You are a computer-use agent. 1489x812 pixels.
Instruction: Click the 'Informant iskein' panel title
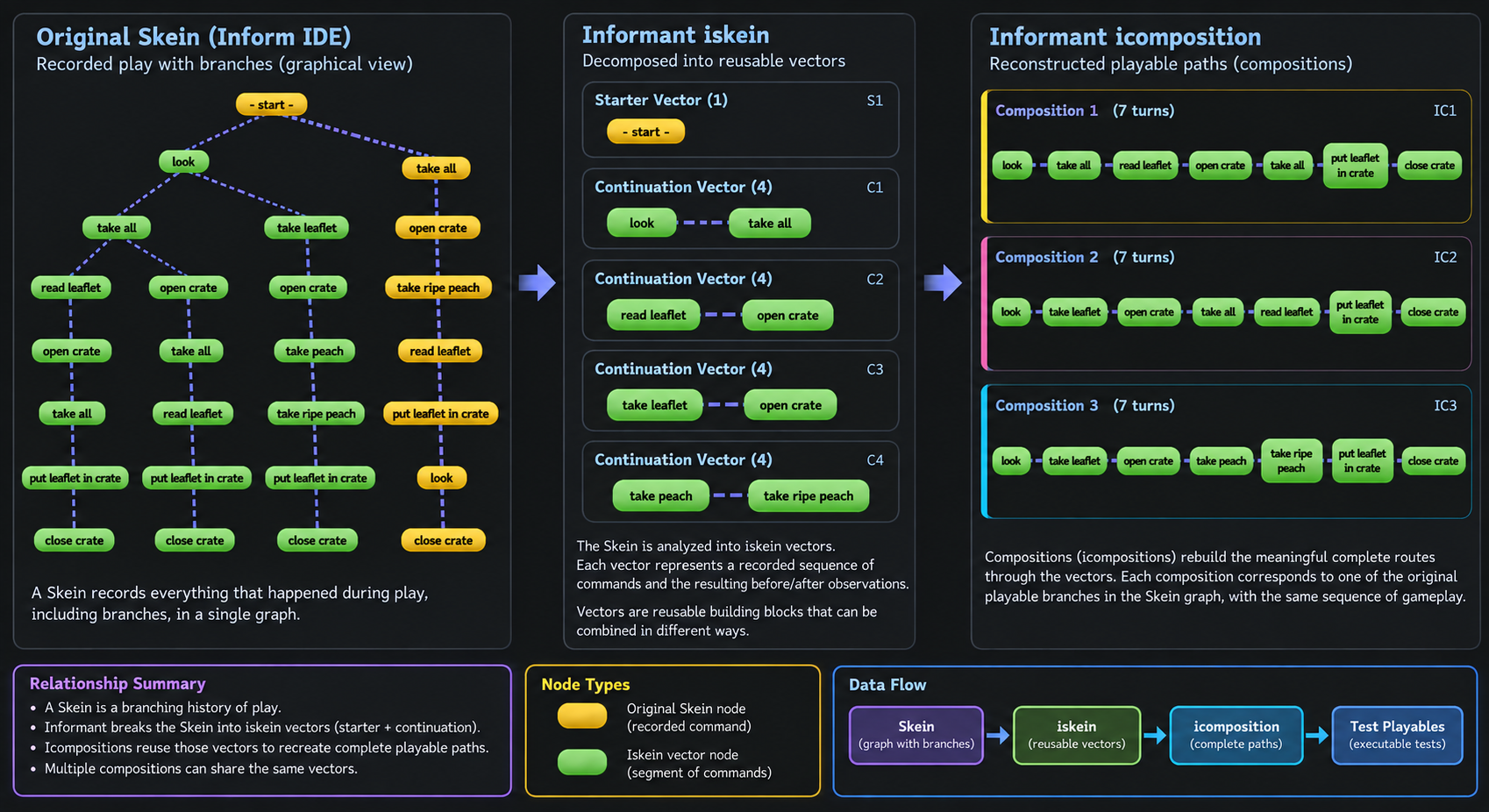tap(675, 35)
